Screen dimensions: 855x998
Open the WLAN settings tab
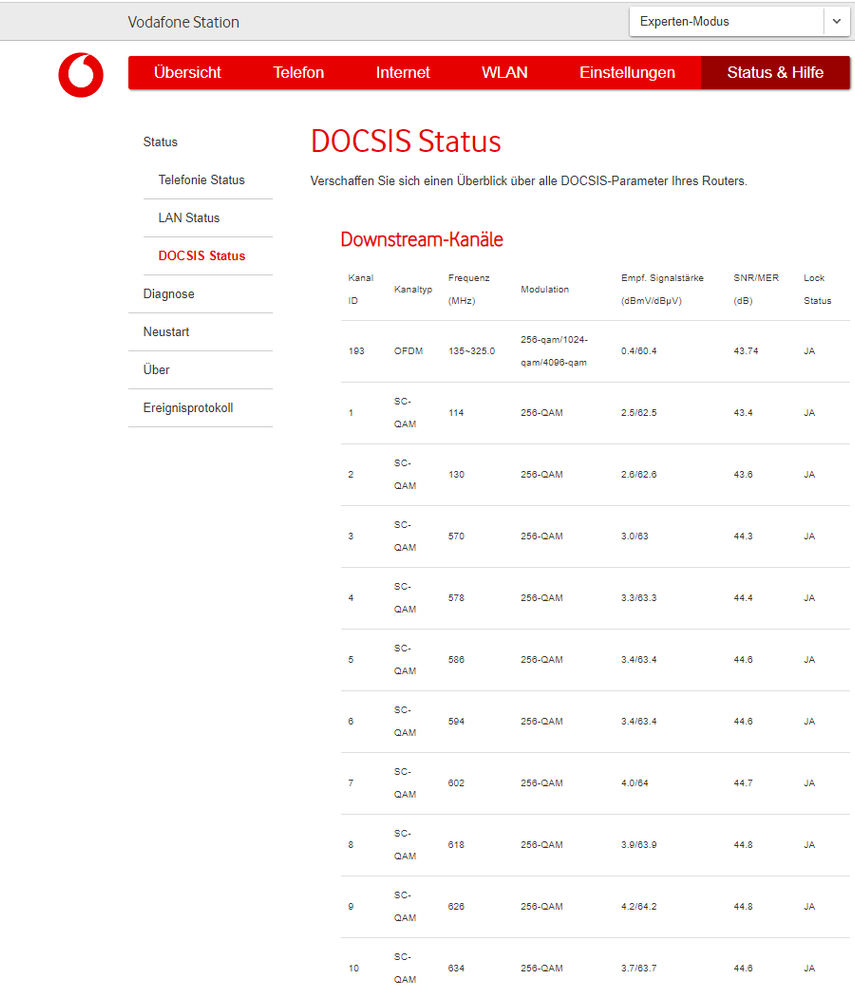pos(504,72)
